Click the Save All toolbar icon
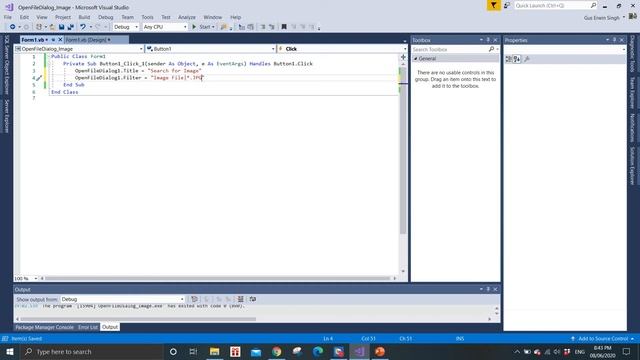Screen dimensions: 640x360 click(x=71, y=27)
